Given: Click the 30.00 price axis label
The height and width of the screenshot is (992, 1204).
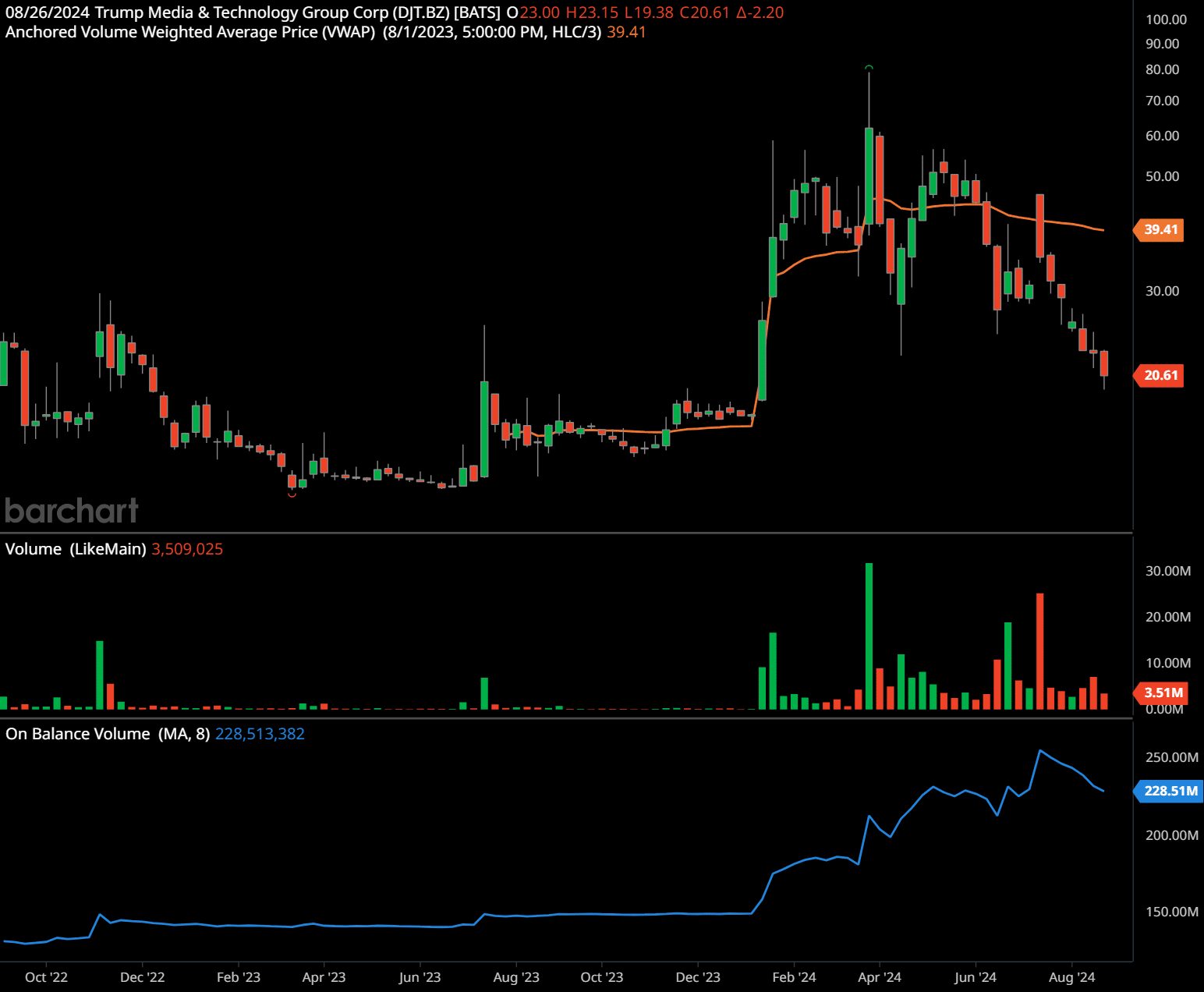Looking at the screenshot, I should [1162, 291].
